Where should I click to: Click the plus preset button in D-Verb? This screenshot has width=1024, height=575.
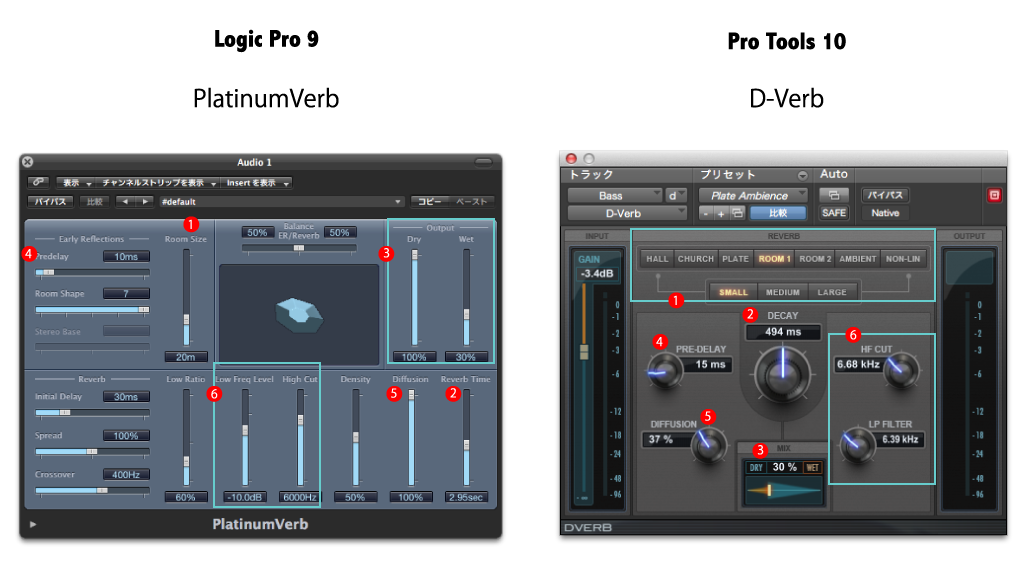(x=720, y=213)
